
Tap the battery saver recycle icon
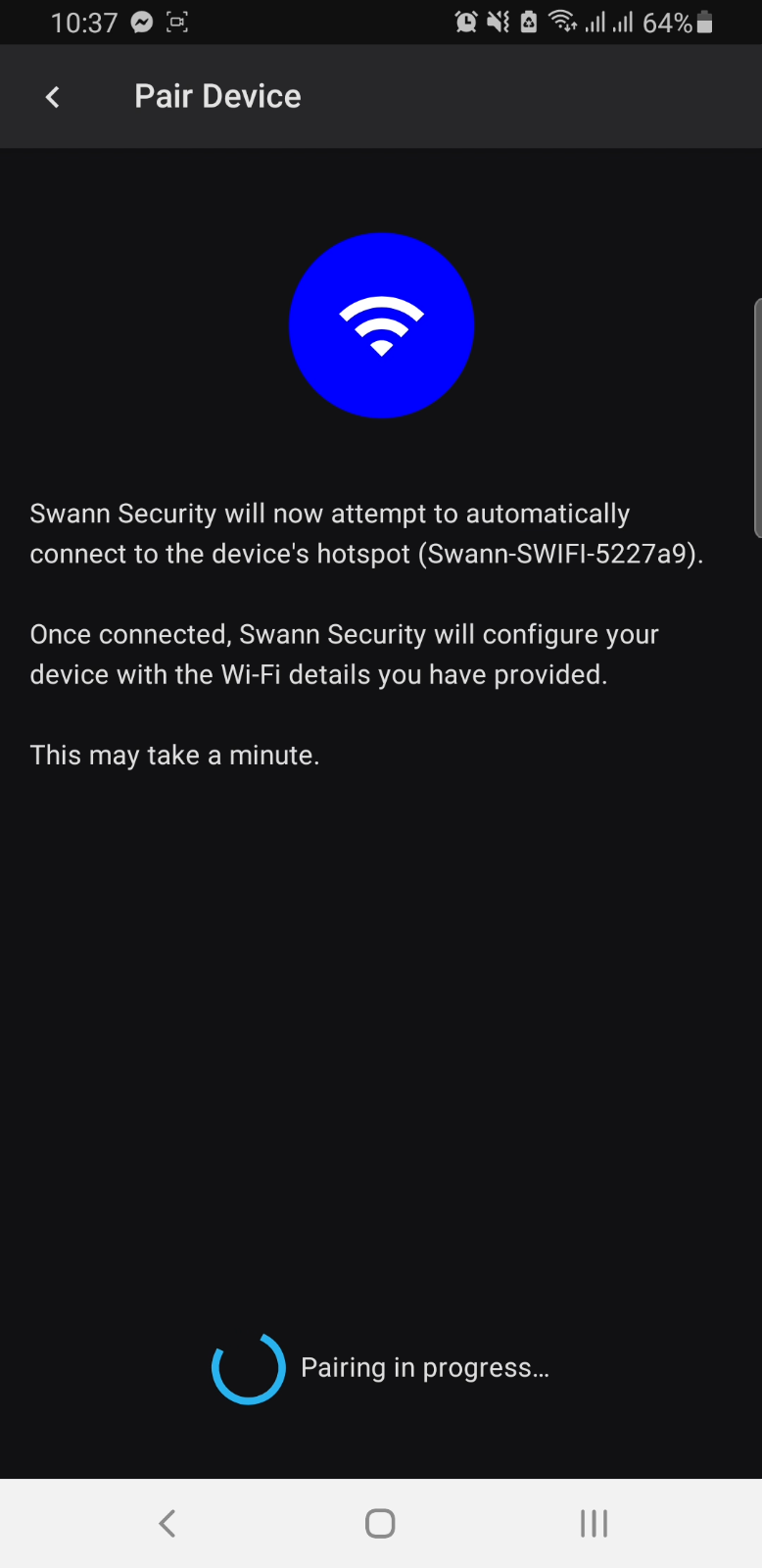(x=529, y=22)
